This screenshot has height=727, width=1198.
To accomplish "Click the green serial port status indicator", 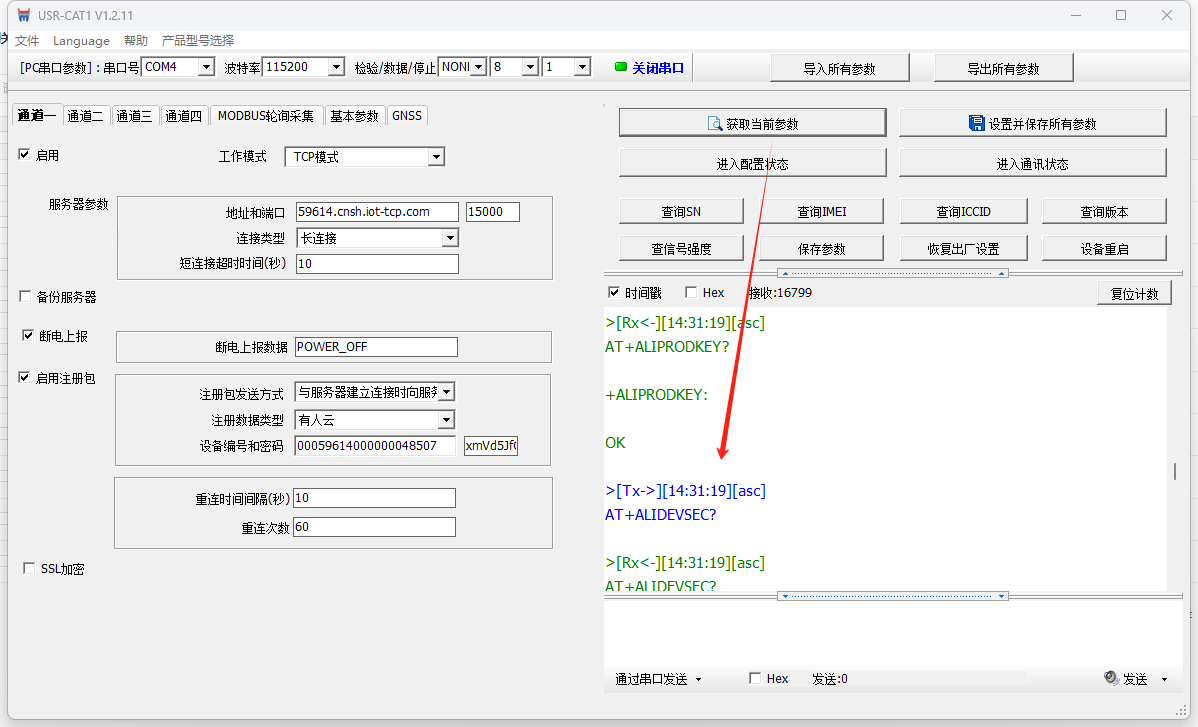I will click(x=620, y=67).
